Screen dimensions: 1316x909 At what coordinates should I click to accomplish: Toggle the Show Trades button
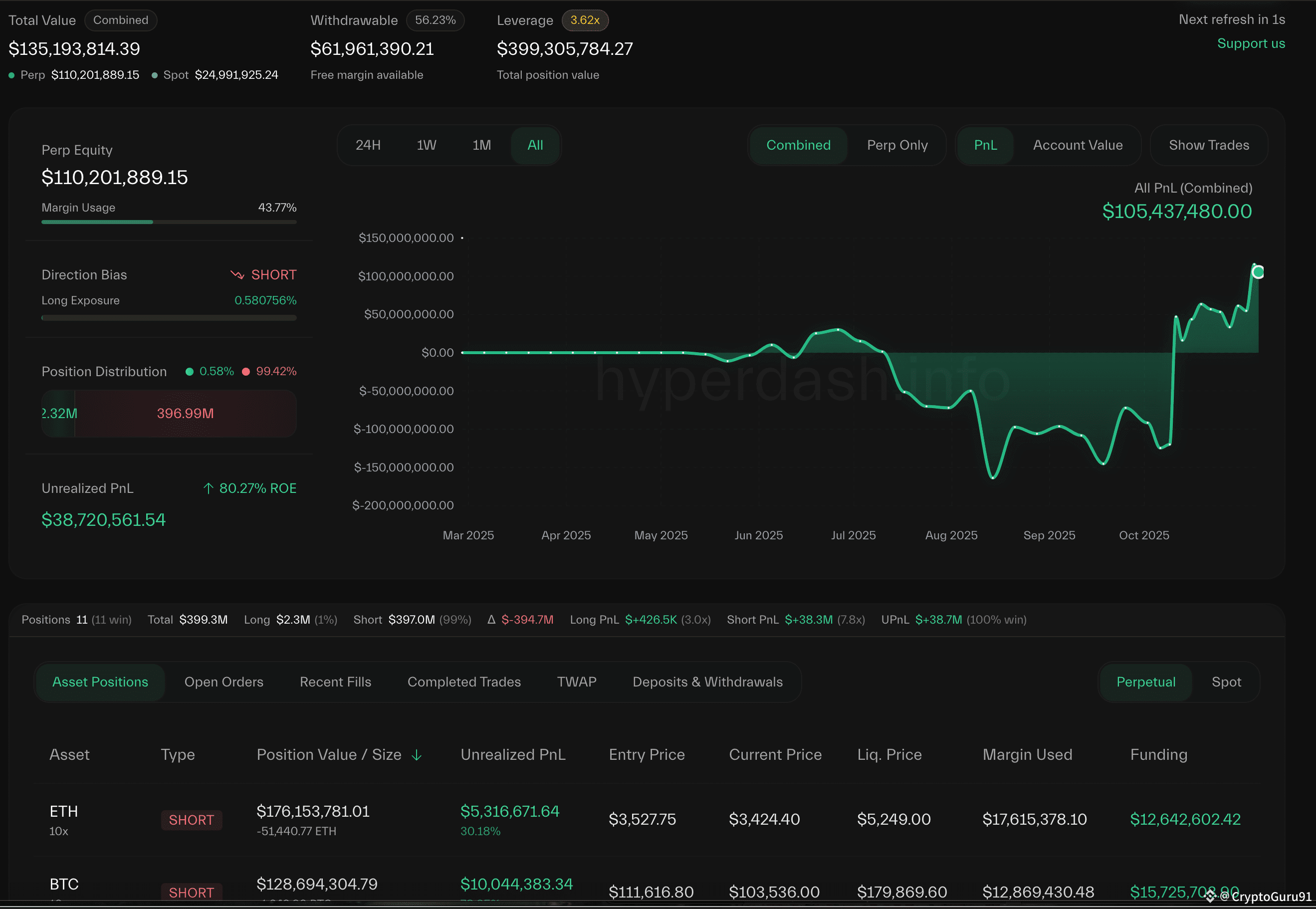point(1208,145)
